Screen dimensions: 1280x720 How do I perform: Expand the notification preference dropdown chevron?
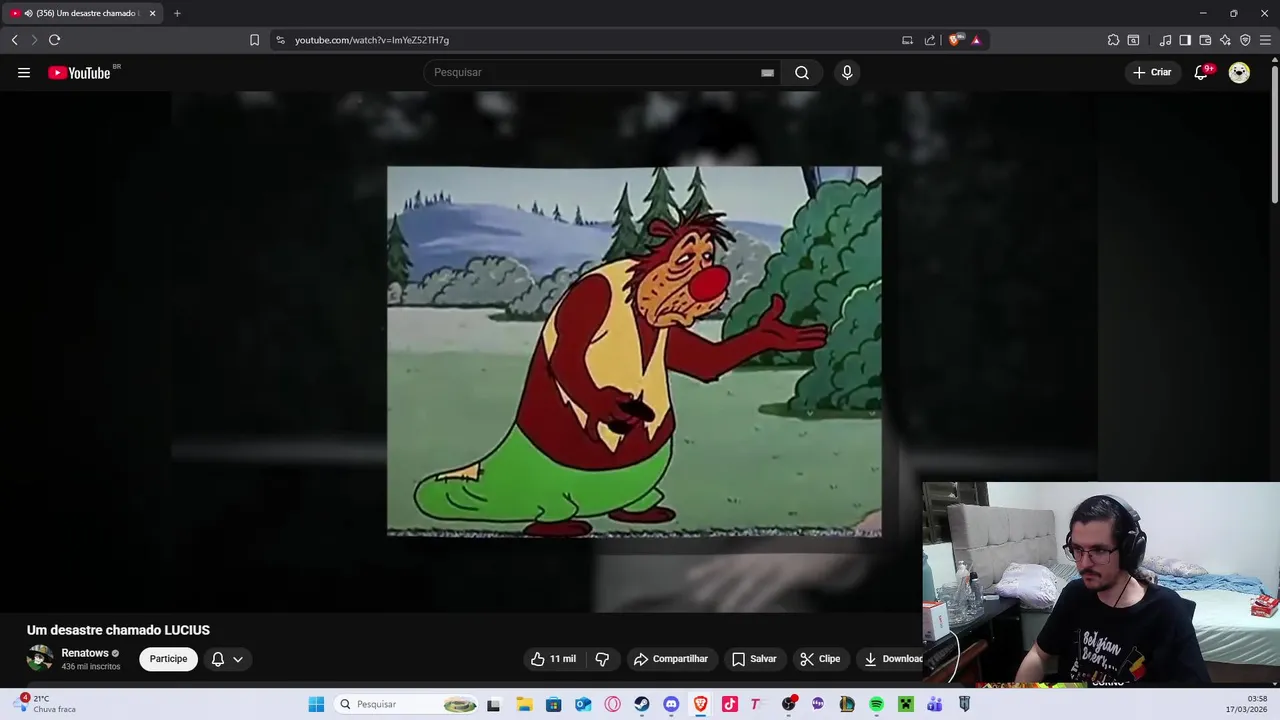pos(238,659)
